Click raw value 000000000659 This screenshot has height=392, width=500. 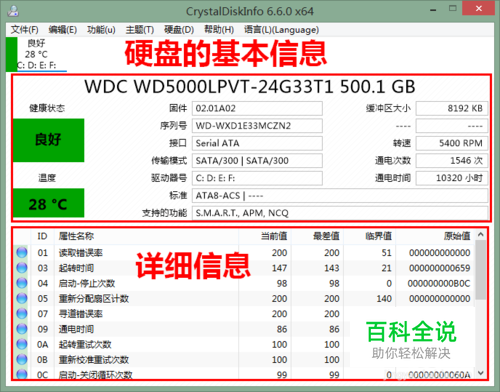tap(440, 268)
